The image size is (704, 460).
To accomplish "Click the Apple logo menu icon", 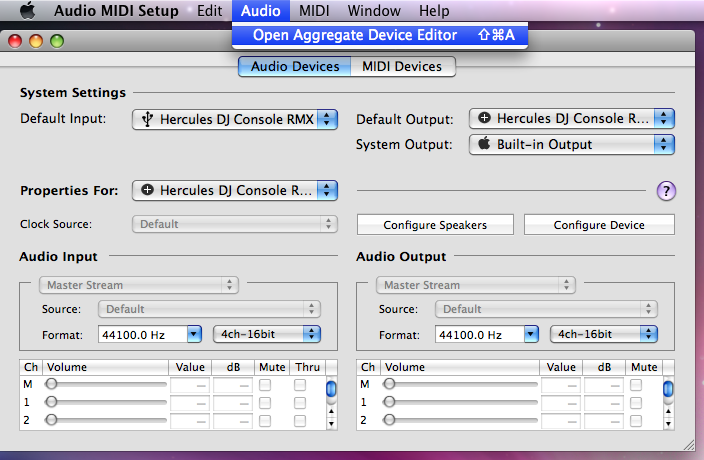I will coord(27,11).
